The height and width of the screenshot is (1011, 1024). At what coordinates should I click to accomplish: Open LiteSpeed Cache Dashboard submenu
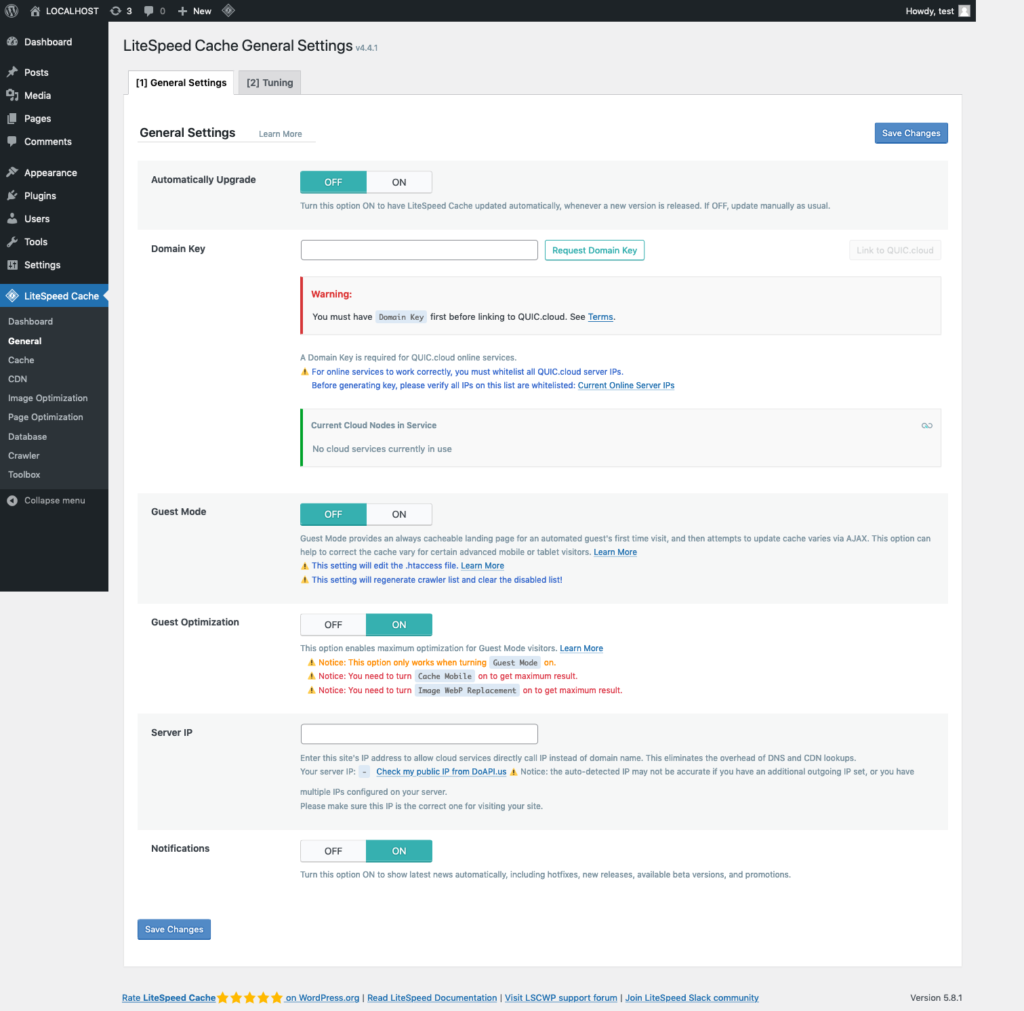click(x=30, y=321)
